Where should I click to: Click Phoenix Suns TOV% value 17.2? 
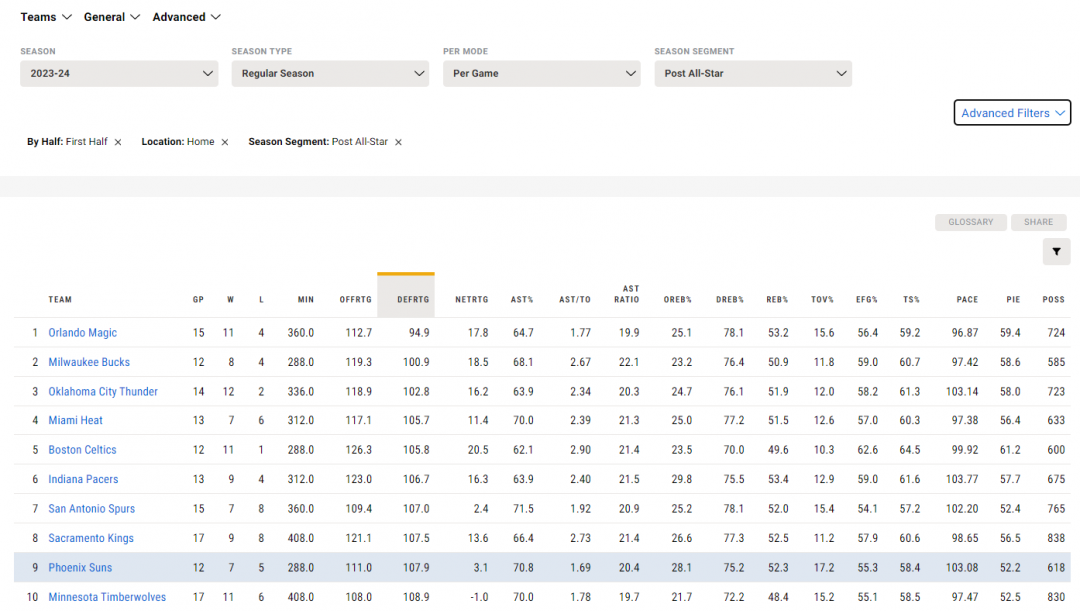824,568
